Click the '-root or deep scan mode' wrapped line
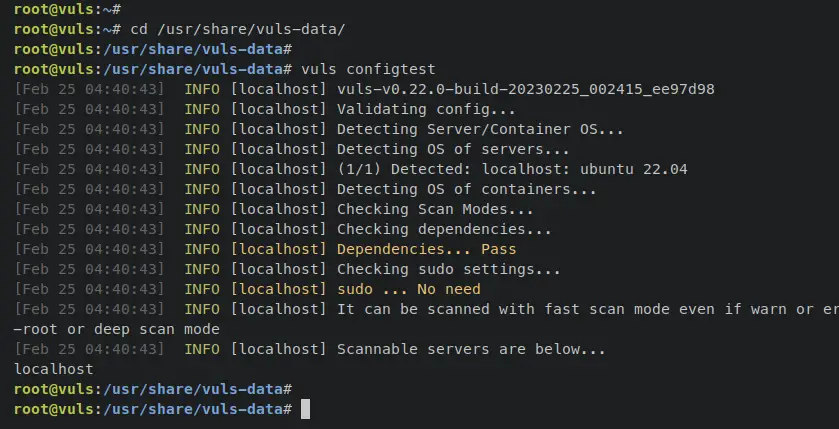The width and height of the screenshot is (839, 429). pos(117,329)
